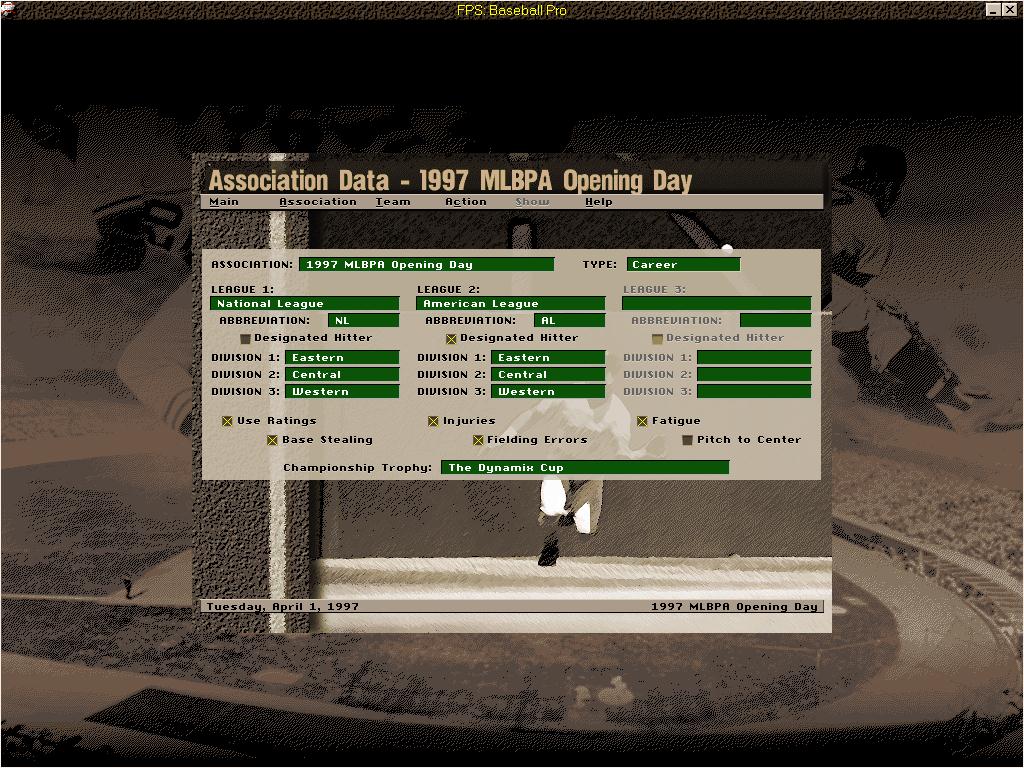Image resolution: width=1024 pixels, height=768 pixels.
Task: Edit League 2 Division 1 Eastern field
Action: click(548, 358)
